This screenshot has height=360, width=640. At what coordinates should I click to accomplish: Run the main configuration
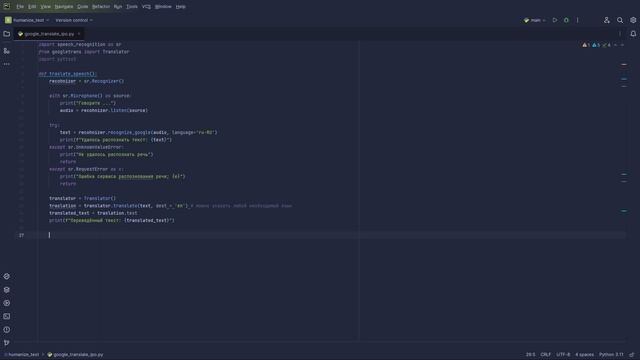click(555, 20)
